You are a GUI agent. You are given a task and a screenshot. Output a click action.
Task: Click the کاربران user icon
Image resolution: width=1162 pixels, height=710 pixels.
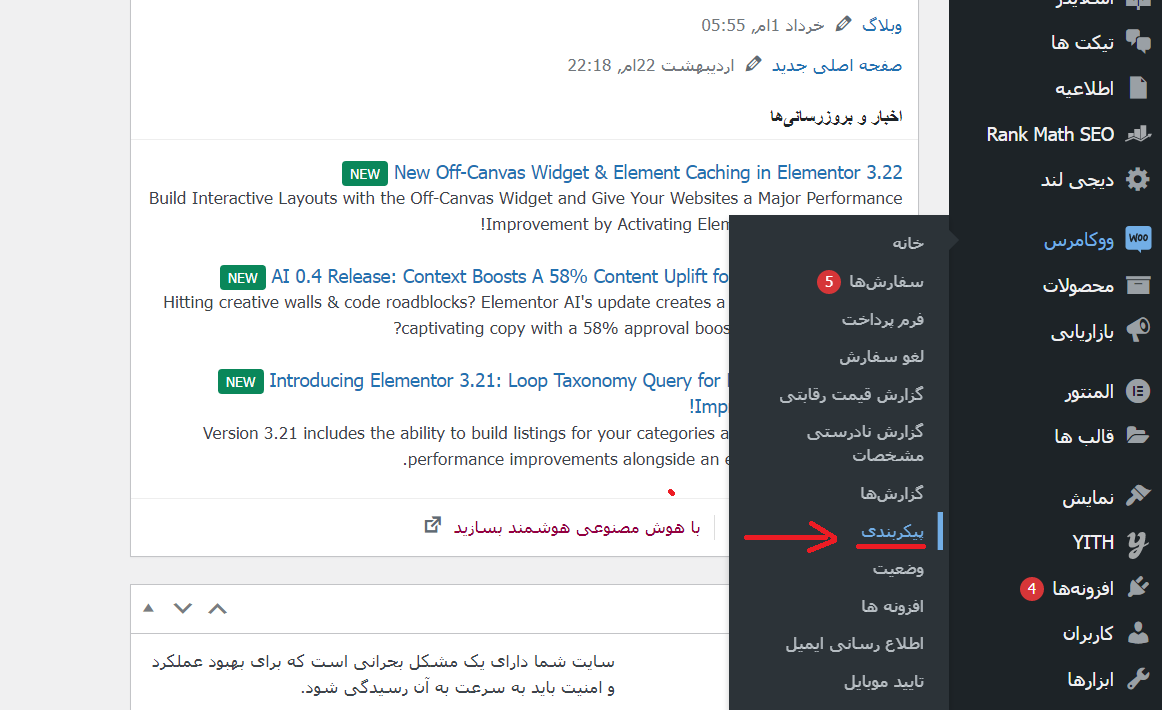tap(1138, 633)
